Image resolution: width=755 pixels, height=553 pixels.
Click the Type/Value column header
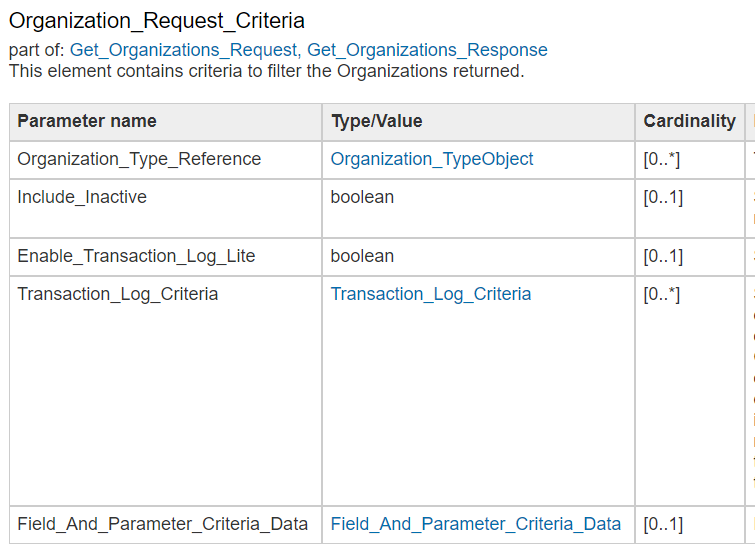click(x=377, y=121)
